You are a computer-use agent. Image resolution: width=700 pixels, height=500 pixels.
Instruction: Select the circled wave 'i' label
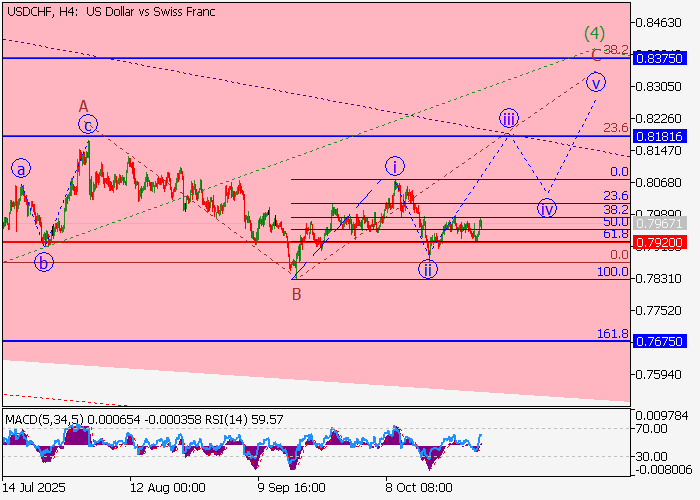point(395,166)
